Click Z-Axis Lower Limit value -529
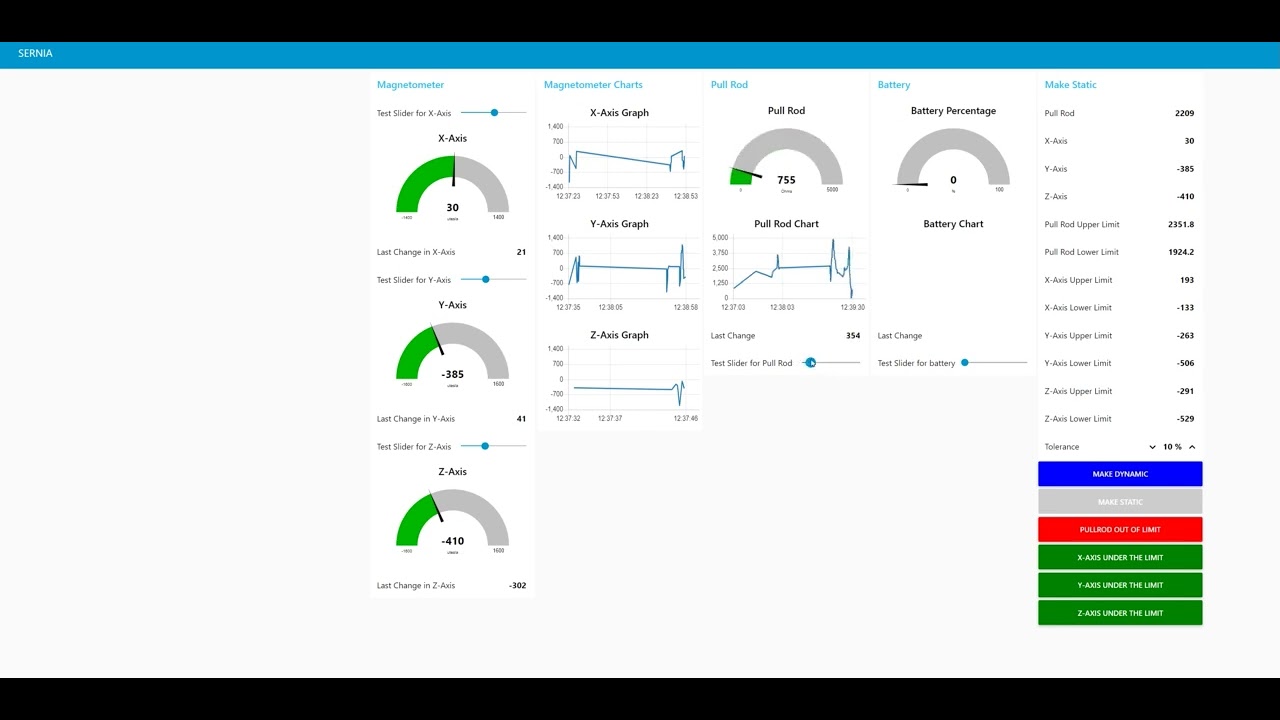Image resolution: width=1280 pixels, height=720 pixels. pos(1185,419)
